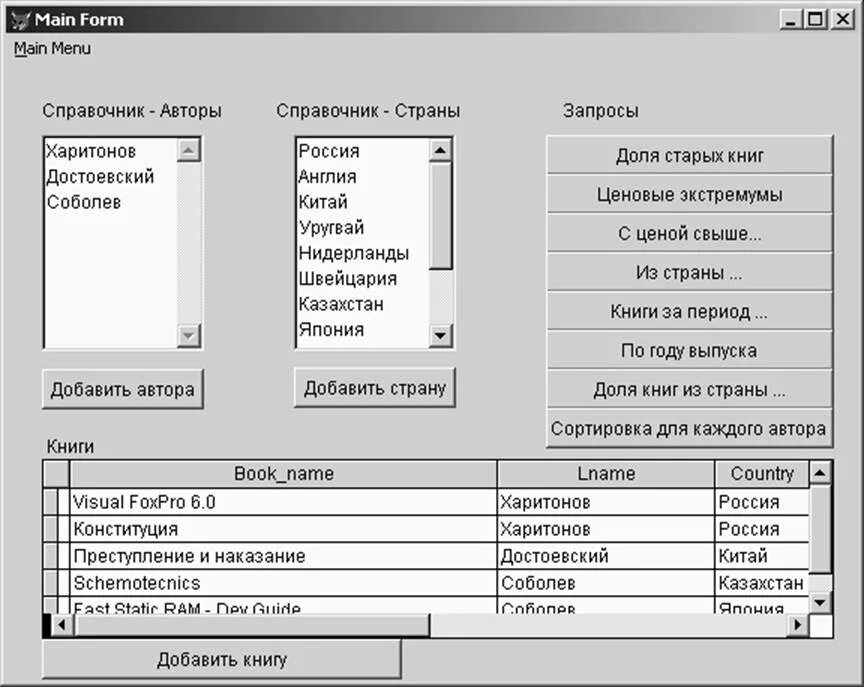Viewport: 864px width, 687px height.
Task: Run Сортировка для каждого автора query
Action: pyautogui.click(x=689, y=429)
